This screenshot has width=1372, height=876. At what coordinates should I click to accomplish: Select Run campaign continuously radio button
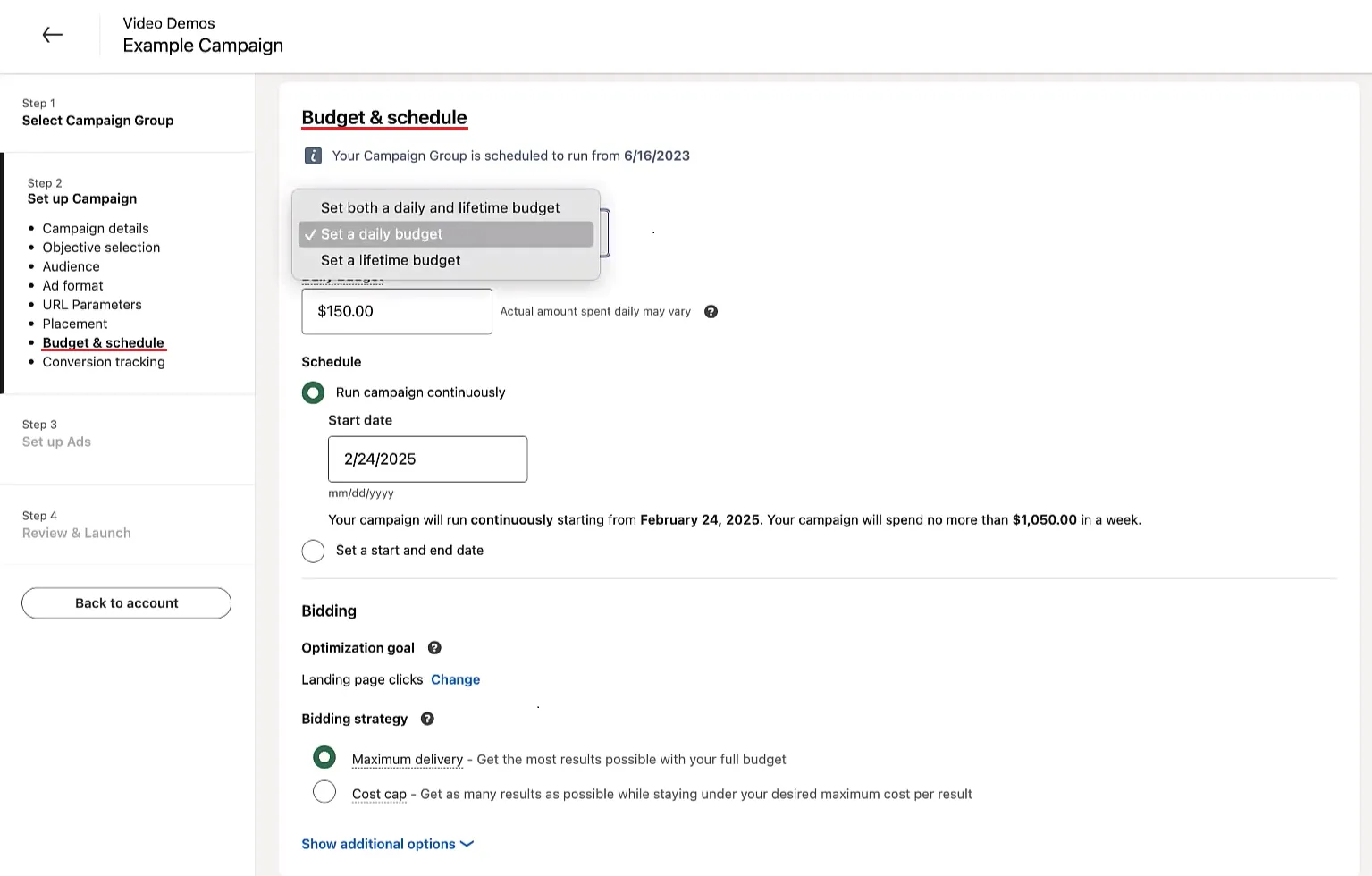313,392
